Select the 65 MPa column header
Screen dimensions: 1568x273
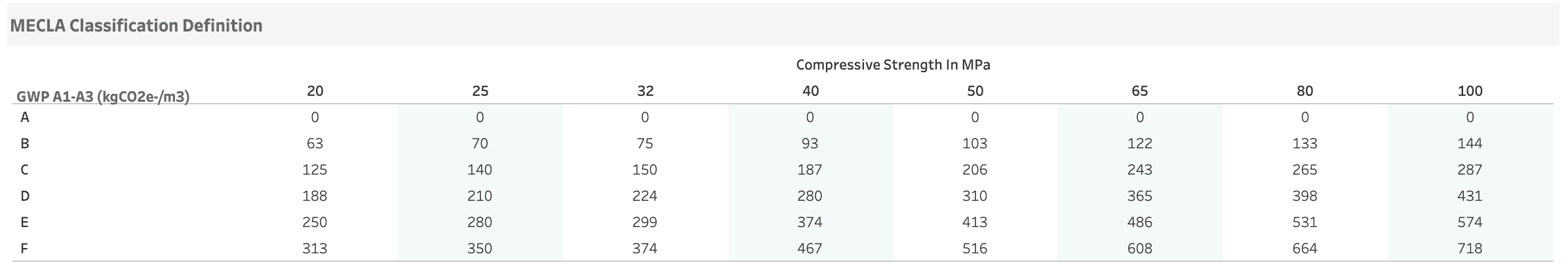pos(1140,91)
